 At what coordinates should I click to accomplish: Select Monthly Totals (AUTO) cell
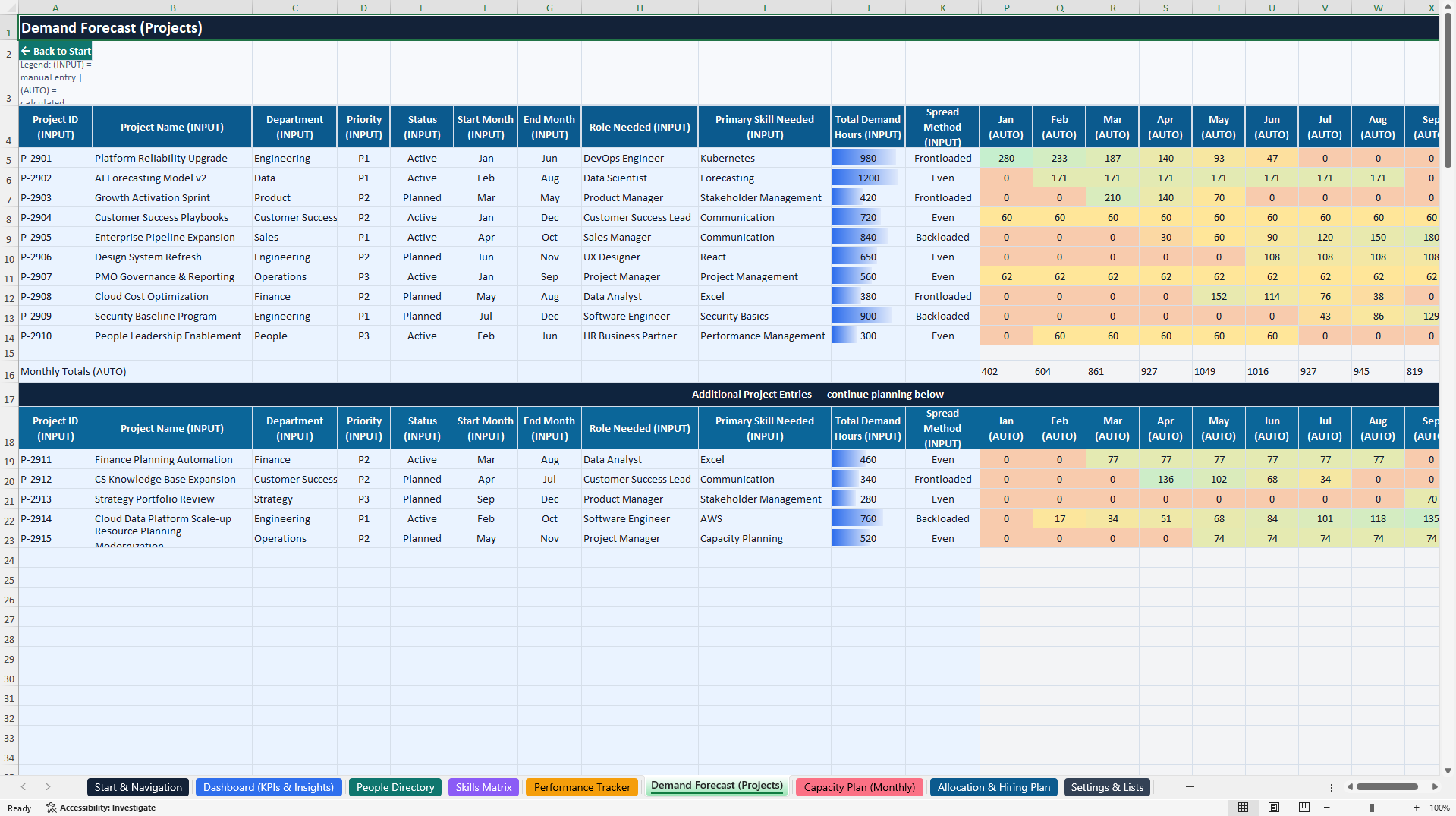tap(55, 371)
